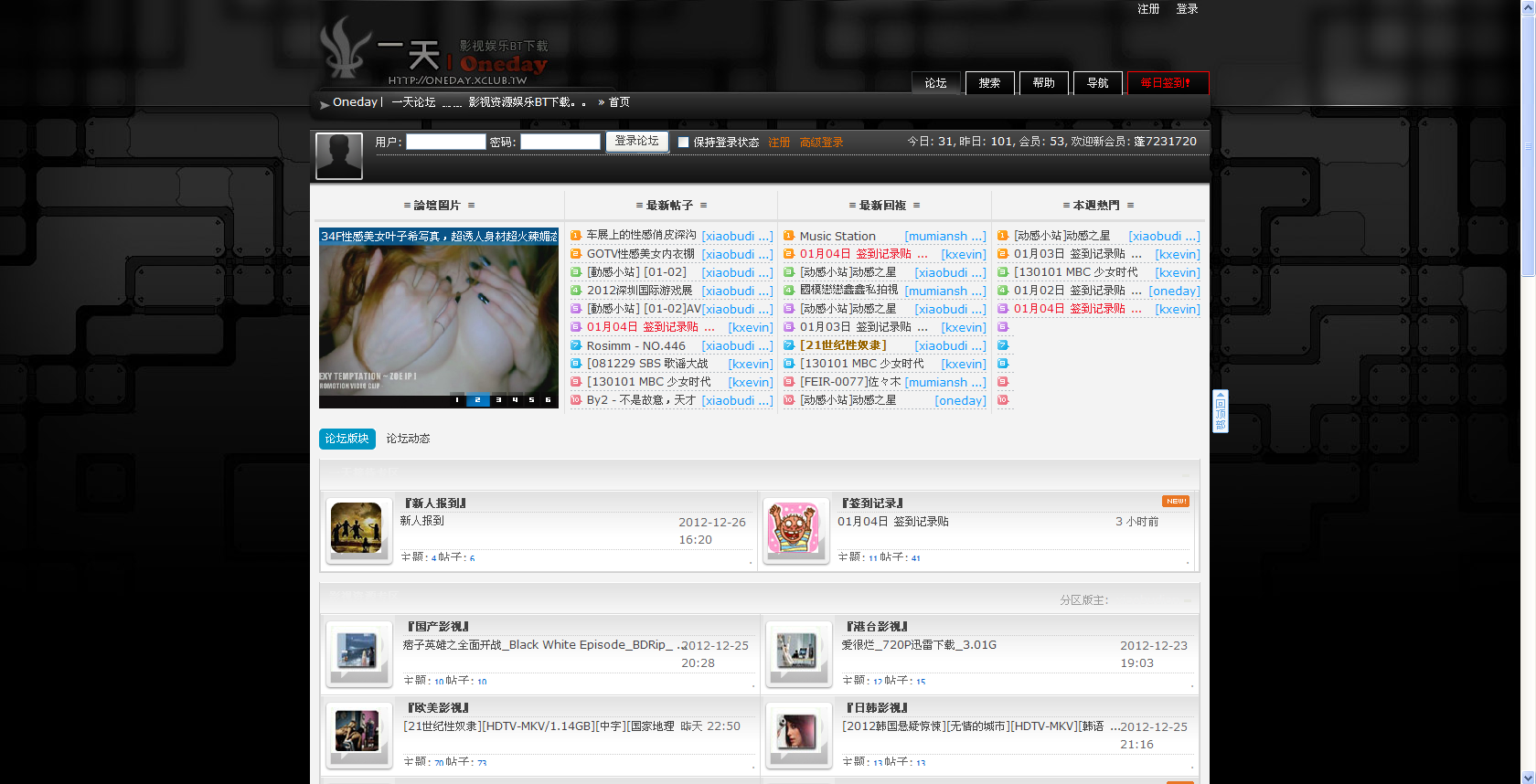Collapse the first forum category section
Screen dimensions: 1536x784
coord(1185,473)
